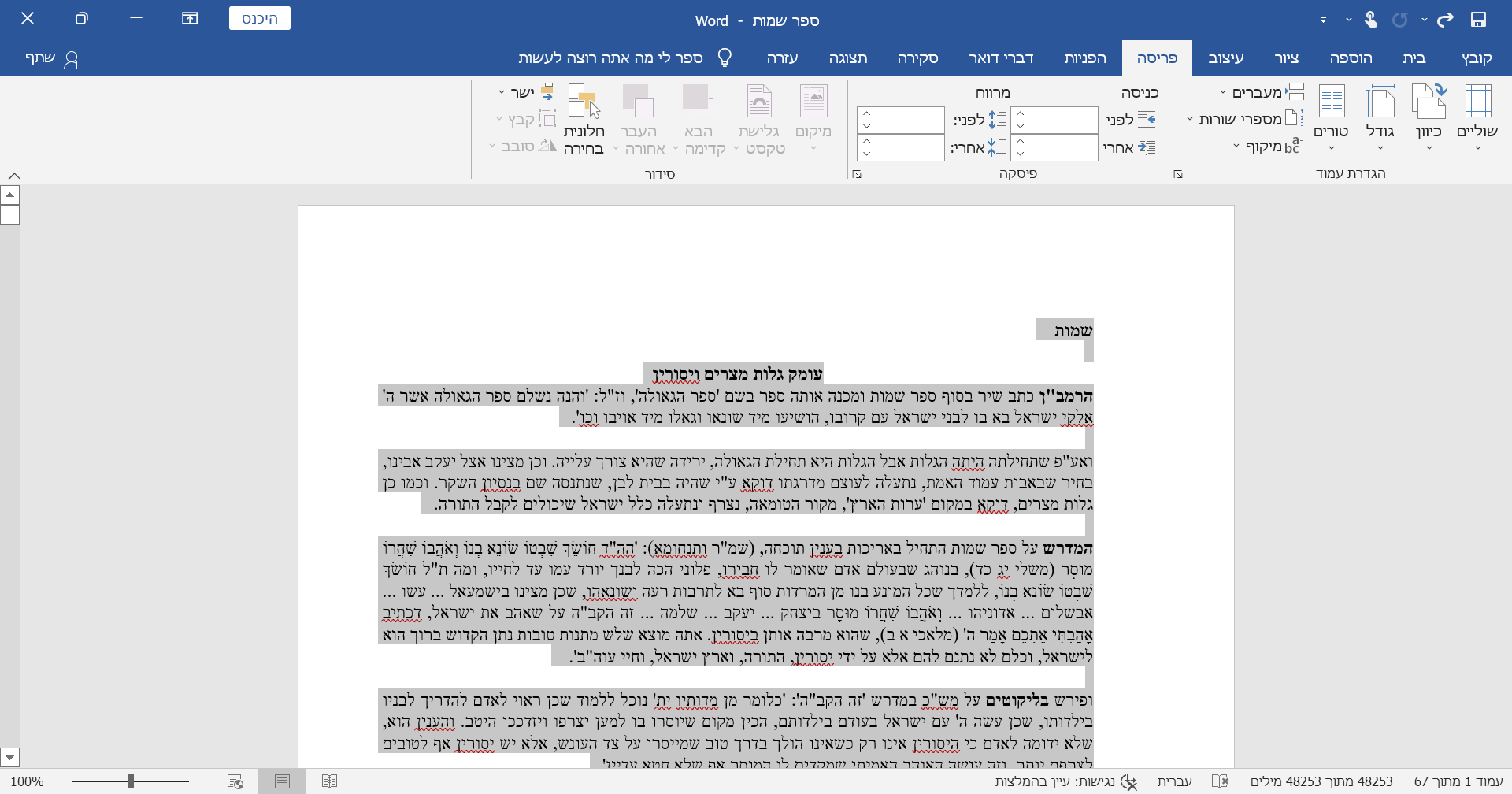The width and height of the screenshot is (1512, 794).
Task: Open the קובץ (File) tab
Action: click(1477, 58)
